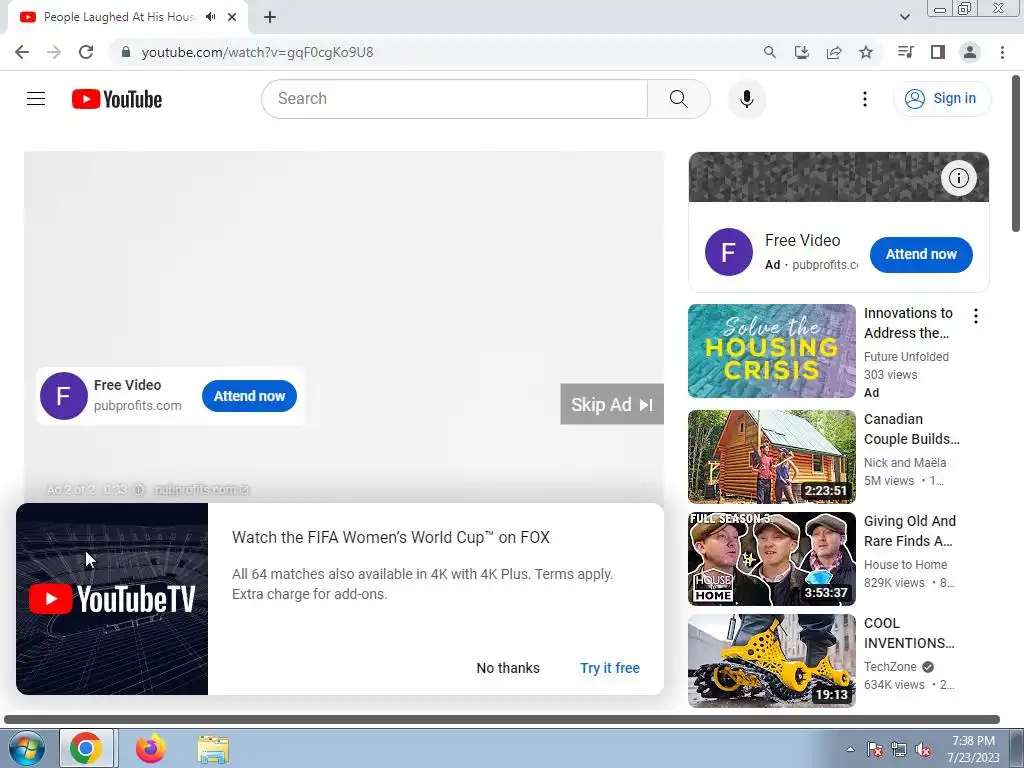This screenshot has height=768, width=1024.
Task: Open the network tray icon
Action: click(899, 750)
